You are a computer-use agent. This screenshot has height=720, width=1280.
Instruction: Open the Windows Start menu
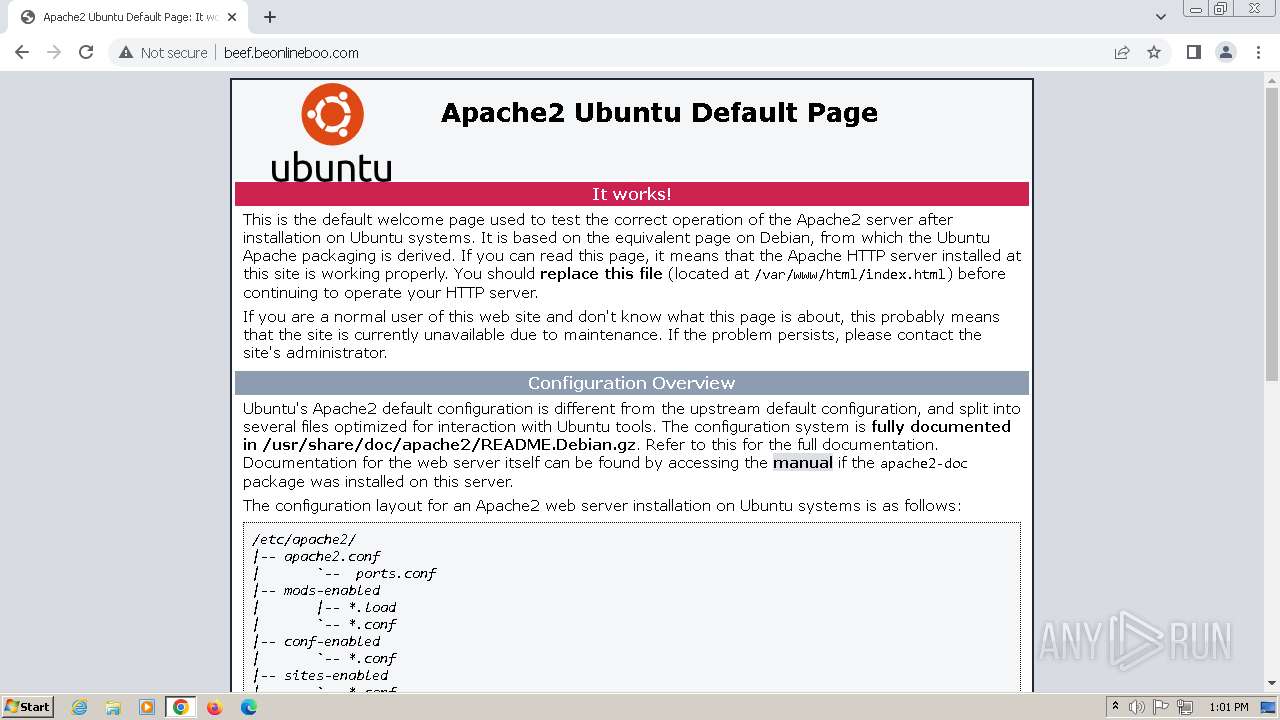[x=27, y=707]
